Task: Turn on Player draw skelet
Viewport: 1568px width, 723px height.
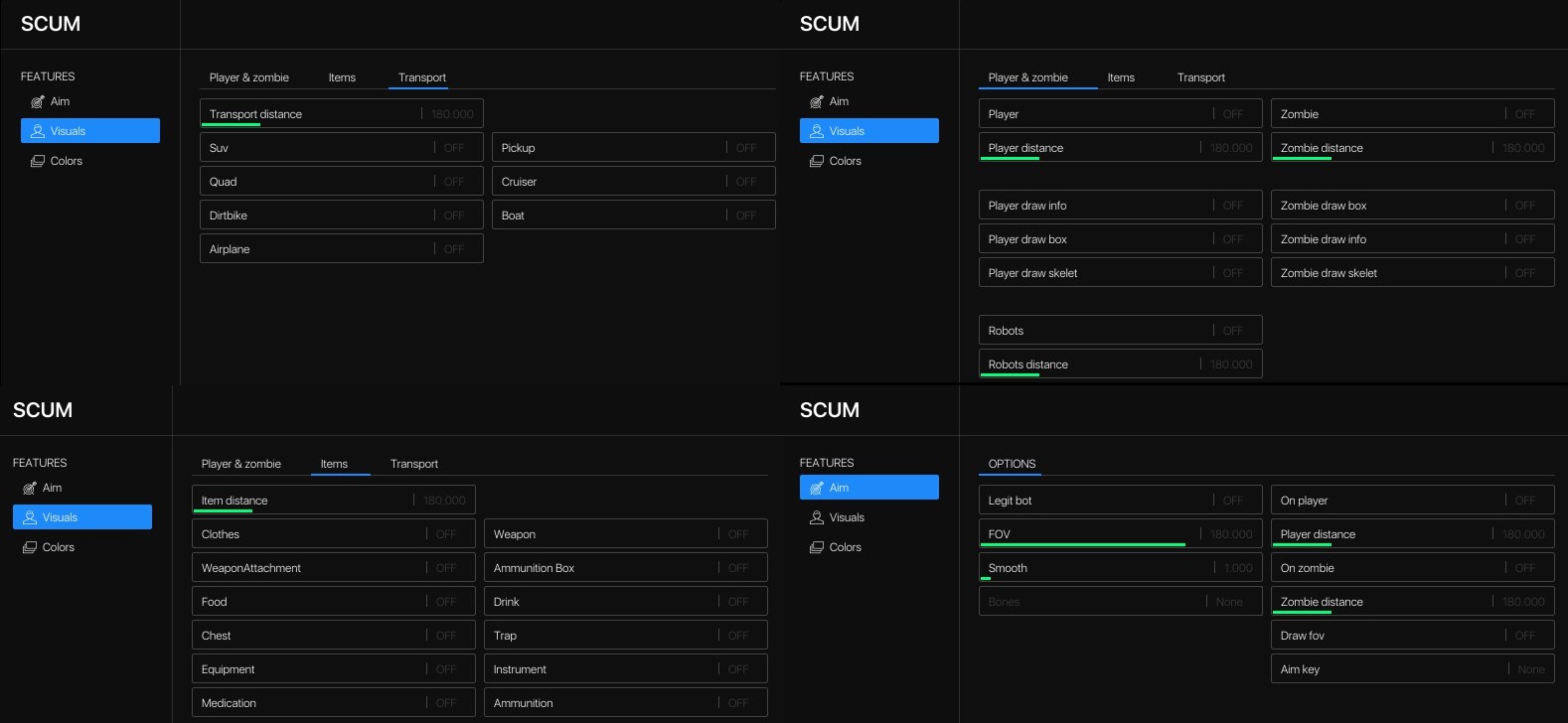Action: pos(1121,273)
